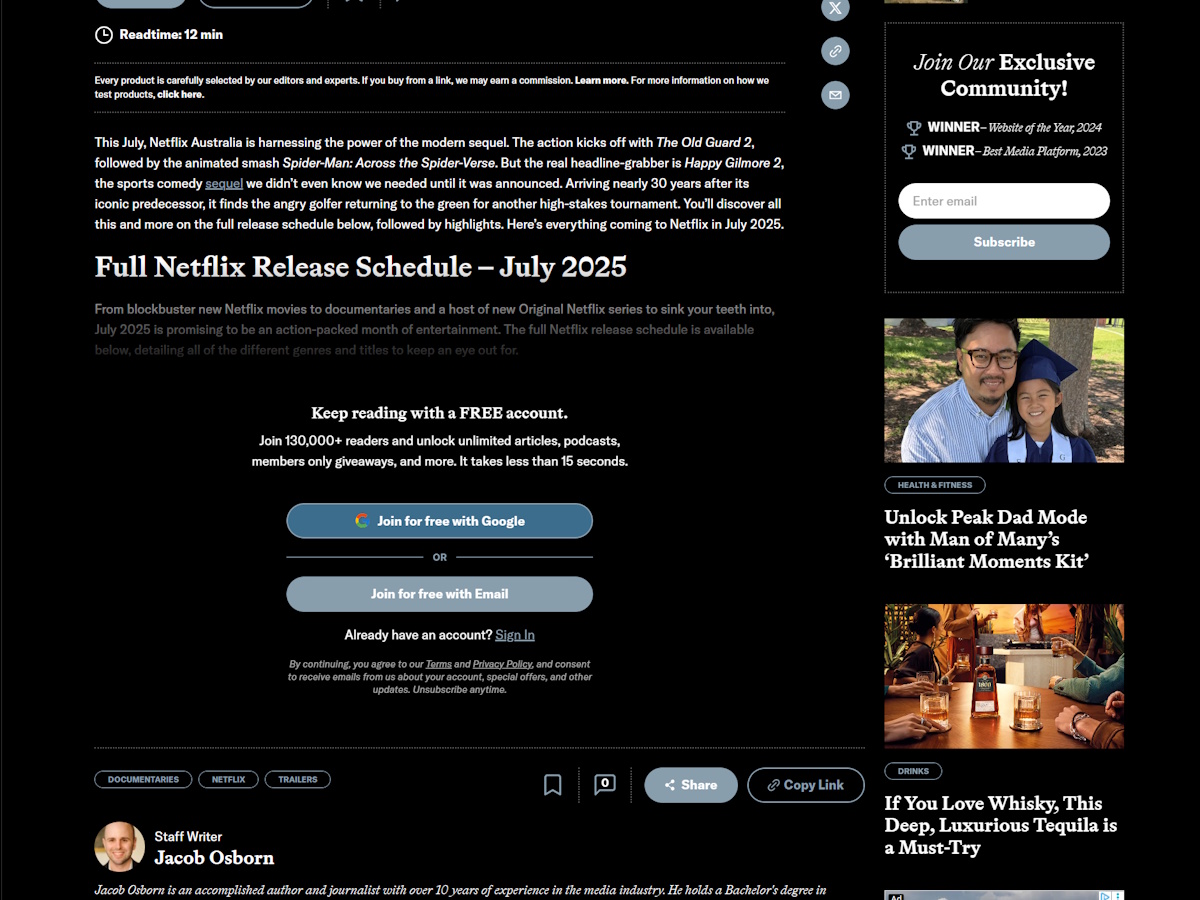This screenshot has height=900, width=1200.
Task: Click the Enter email field
Action: click(1004, 201)
